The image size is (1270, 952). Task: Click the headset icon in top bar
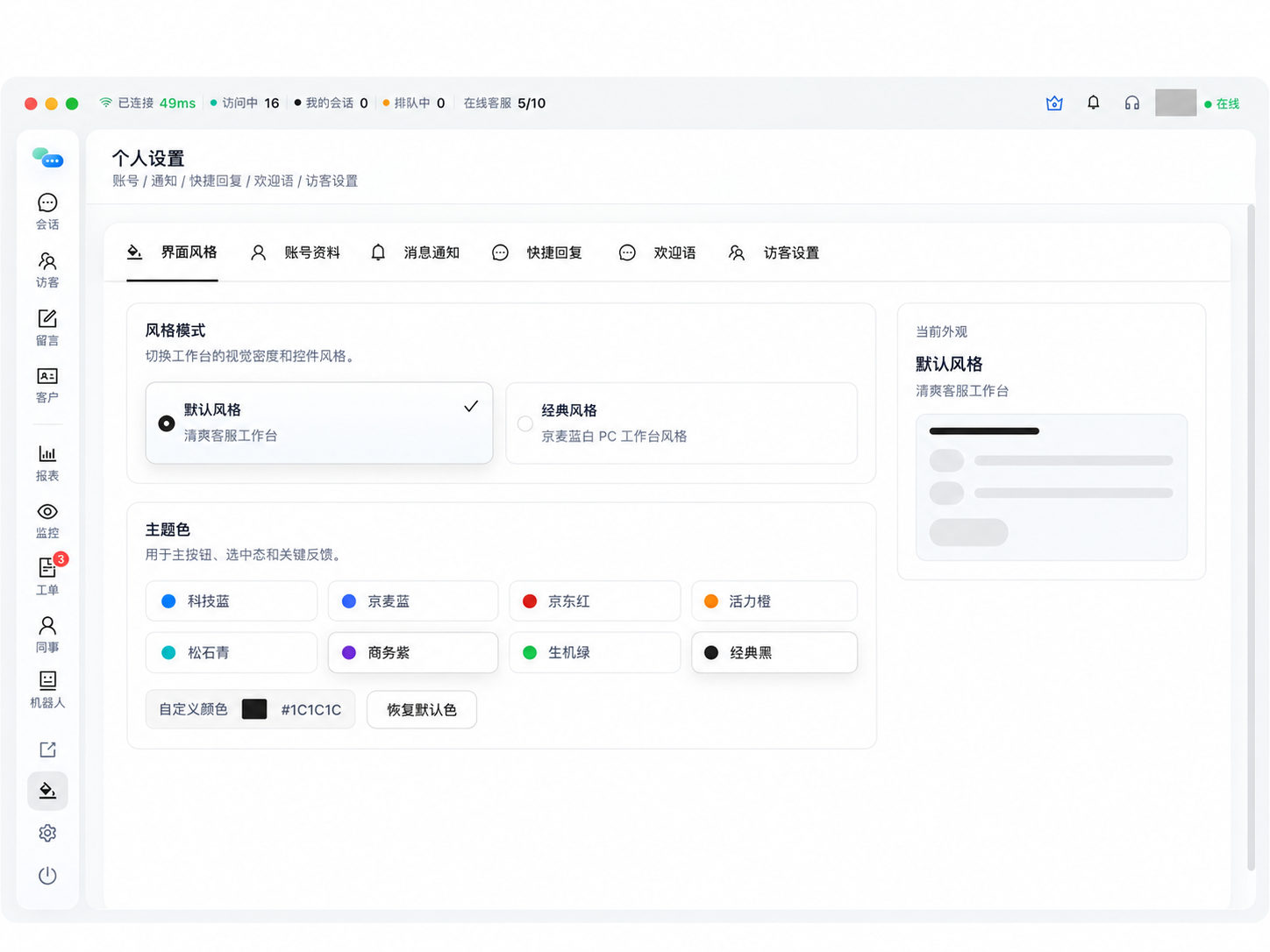[x=1132, y=103]
